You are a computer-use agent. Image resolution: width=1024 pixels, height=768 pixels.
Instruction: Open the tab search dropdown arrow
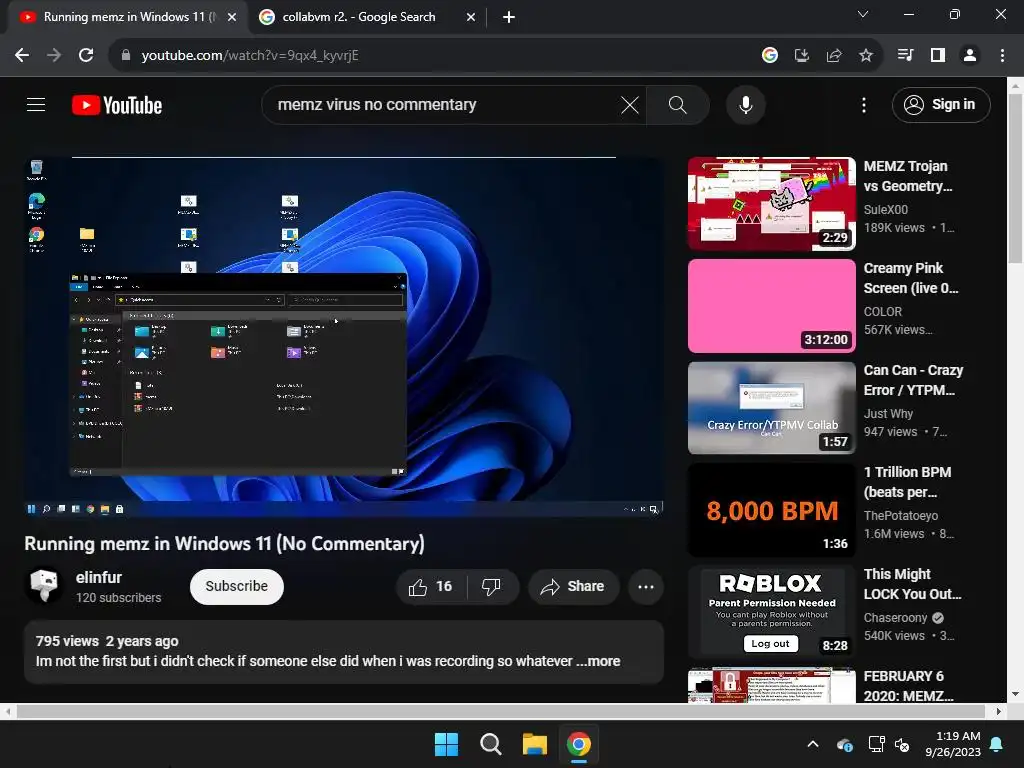tap(863, 14)
